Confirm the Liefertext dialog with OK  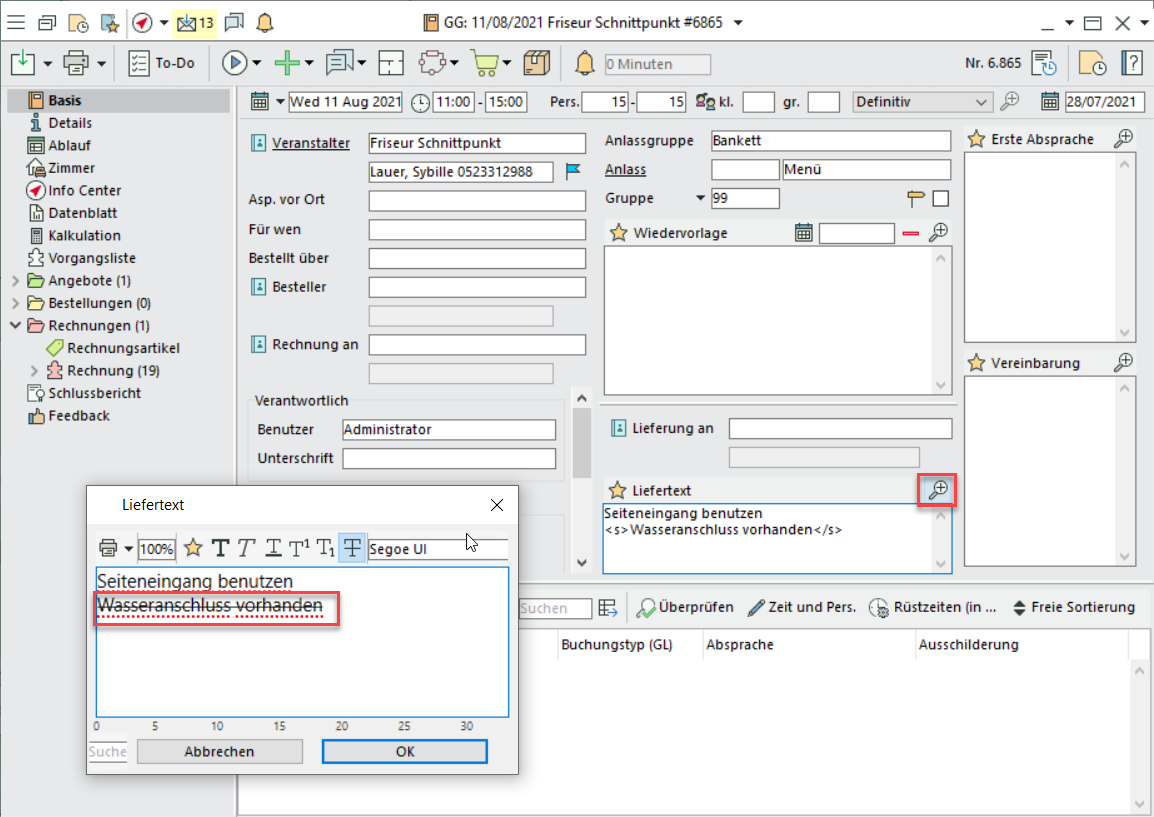404,751
